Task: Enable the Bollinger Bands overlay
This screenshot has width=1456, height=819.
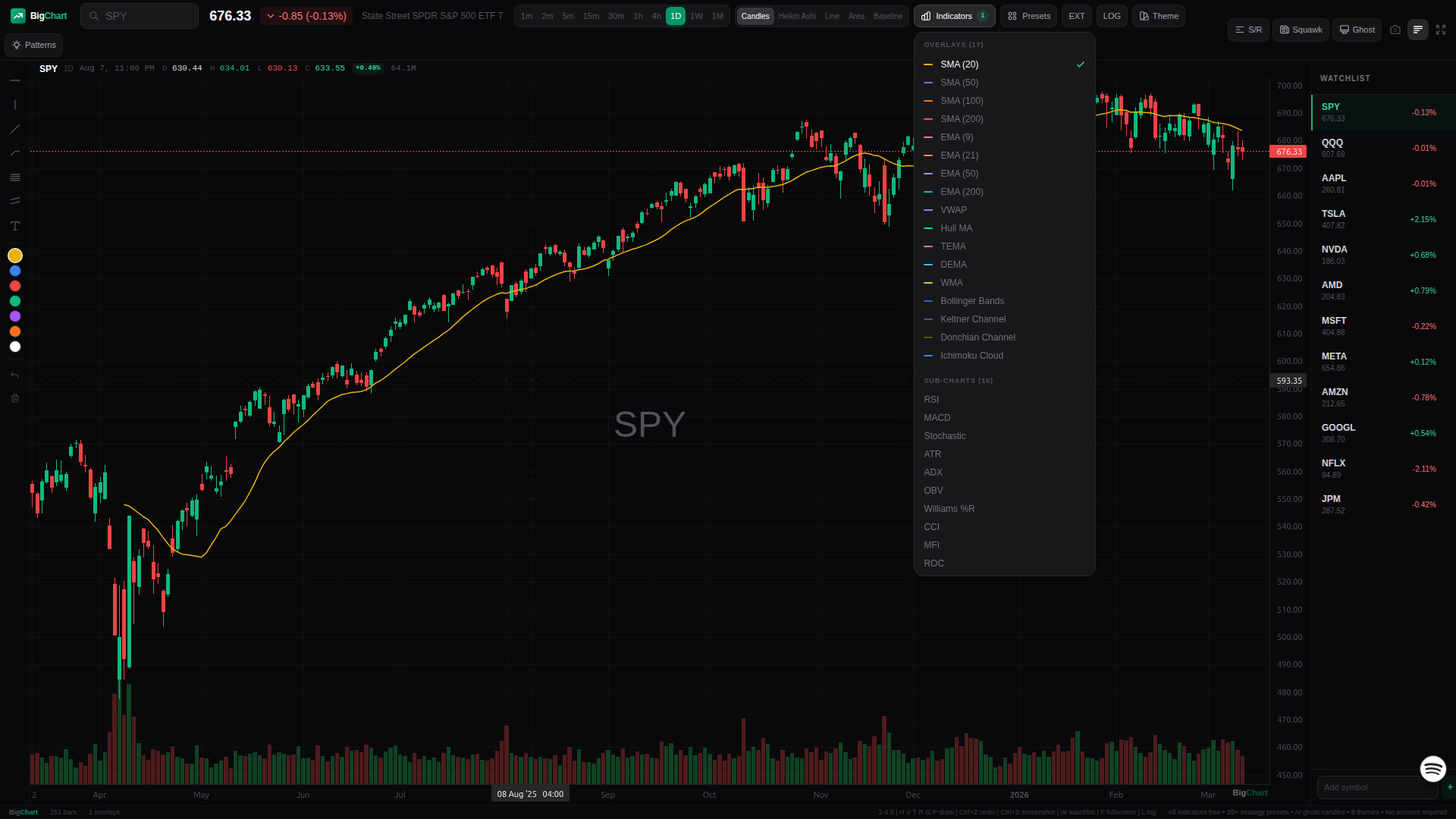Action: click(972, 301)
